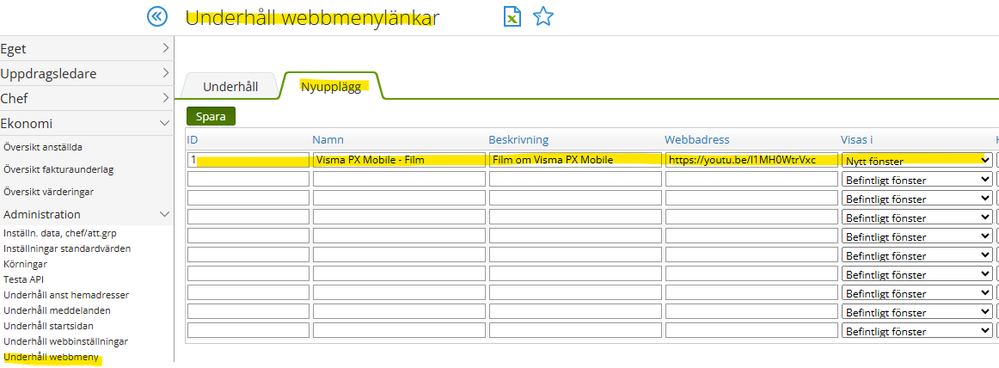Click ID field containing 1

[248, 160]
